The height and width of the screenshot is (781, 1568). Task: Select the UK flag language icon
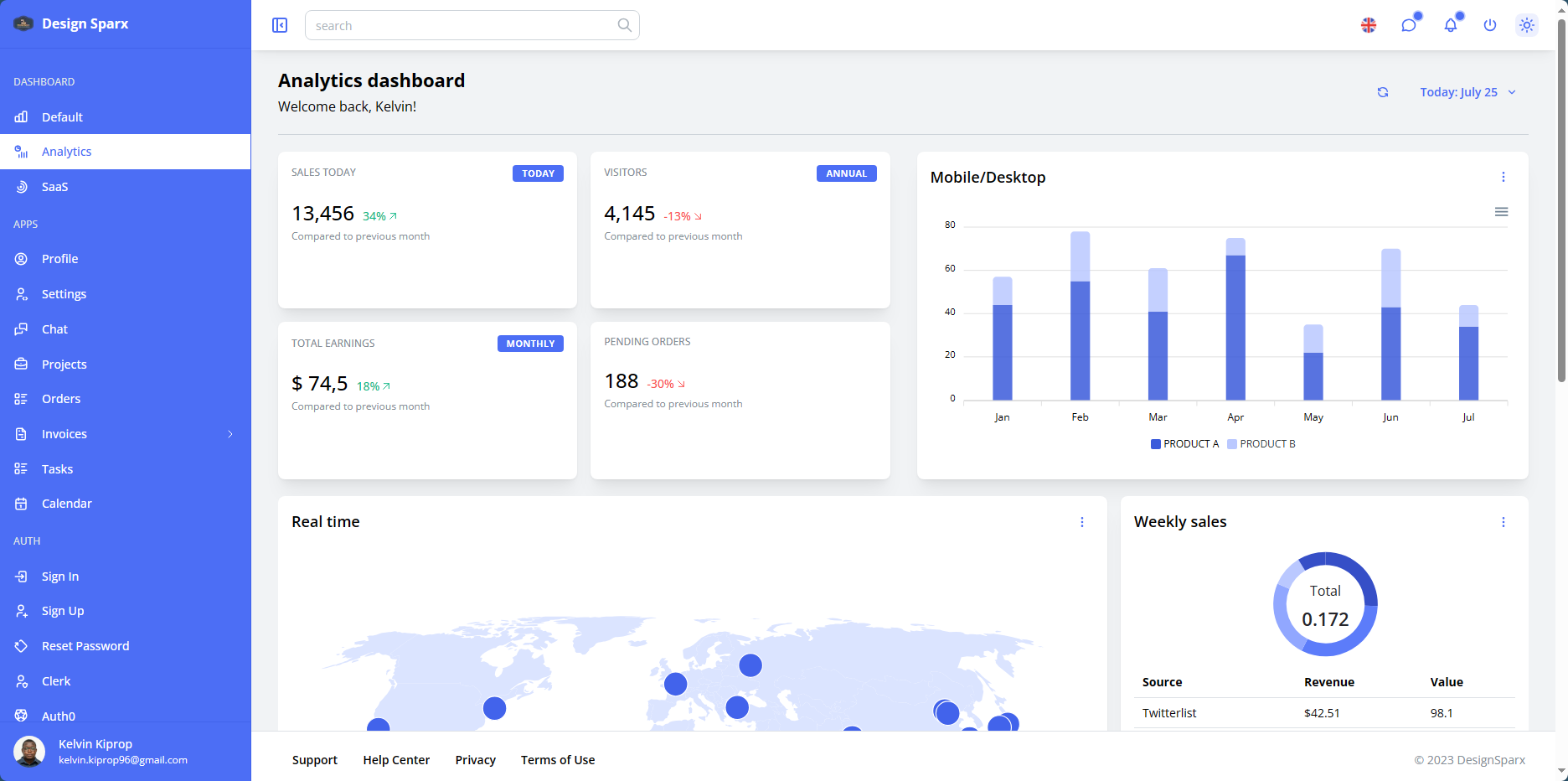[x=1368, y=25]
